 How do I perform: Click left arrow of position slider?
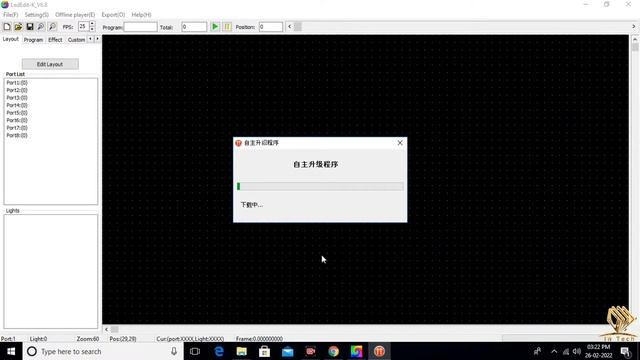click(289, 27)
